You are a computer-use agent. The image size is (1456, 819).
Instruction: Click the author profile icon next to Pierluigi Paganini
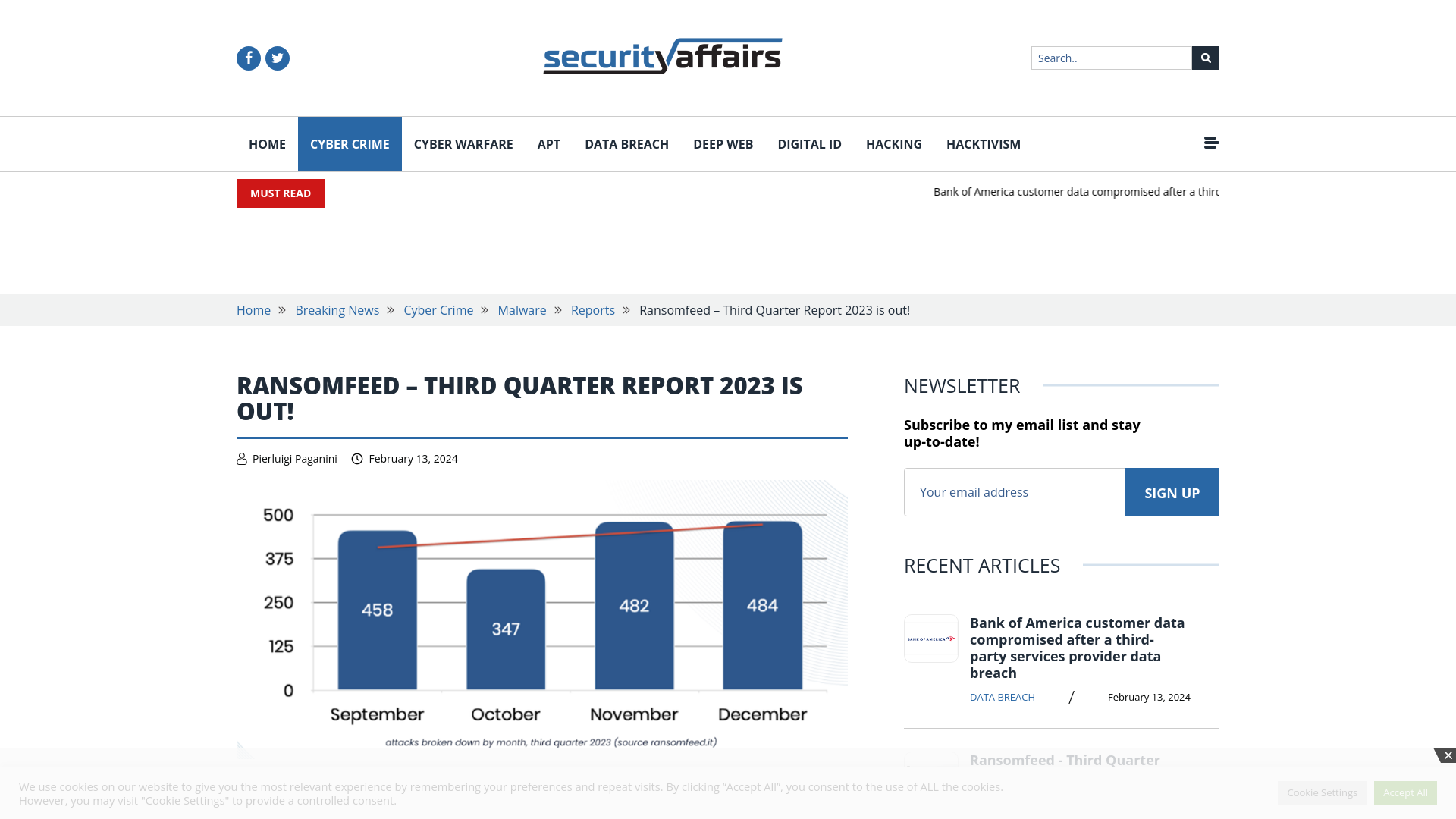(241, 458)
